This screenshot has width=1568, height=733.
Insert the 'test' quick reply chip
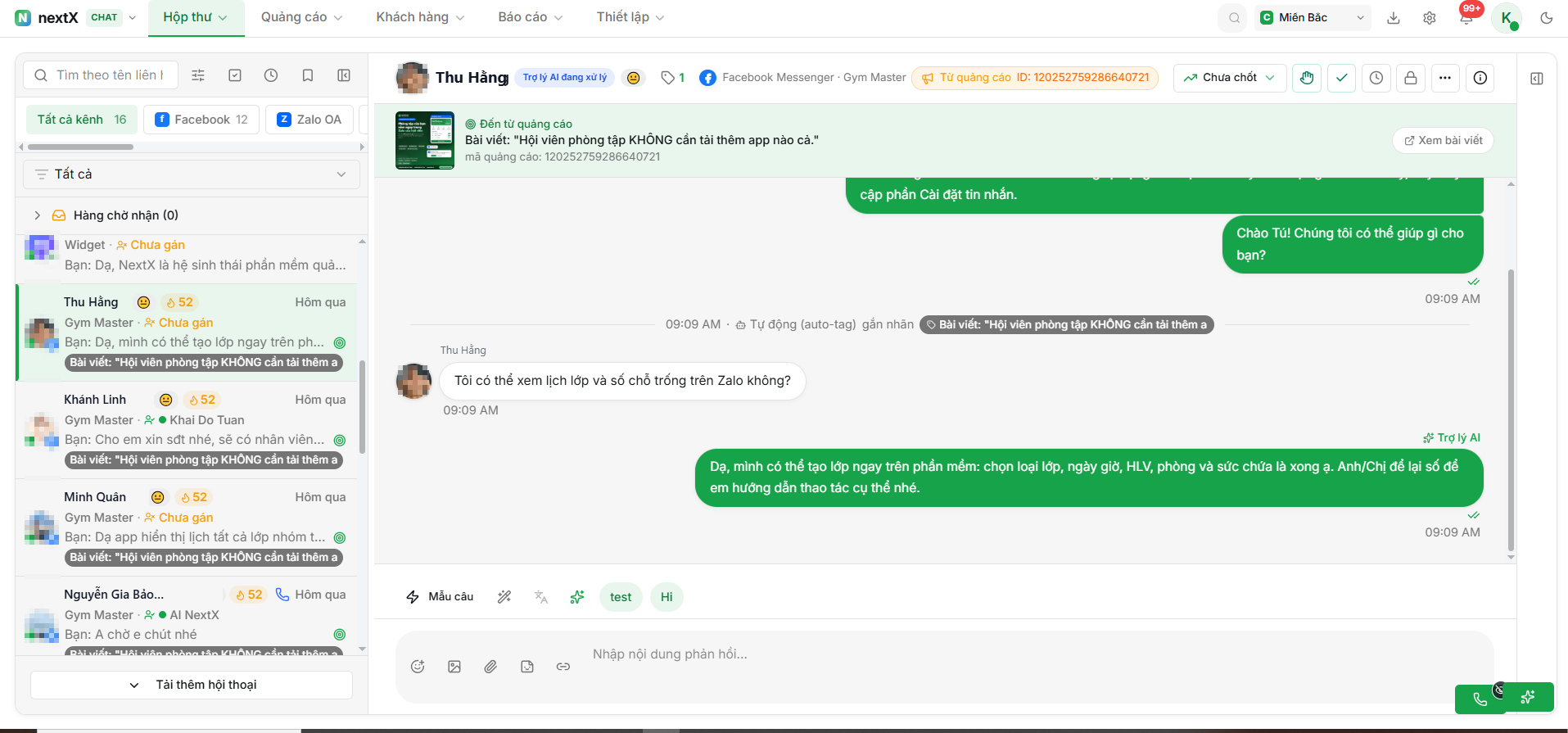click(621, 597)
